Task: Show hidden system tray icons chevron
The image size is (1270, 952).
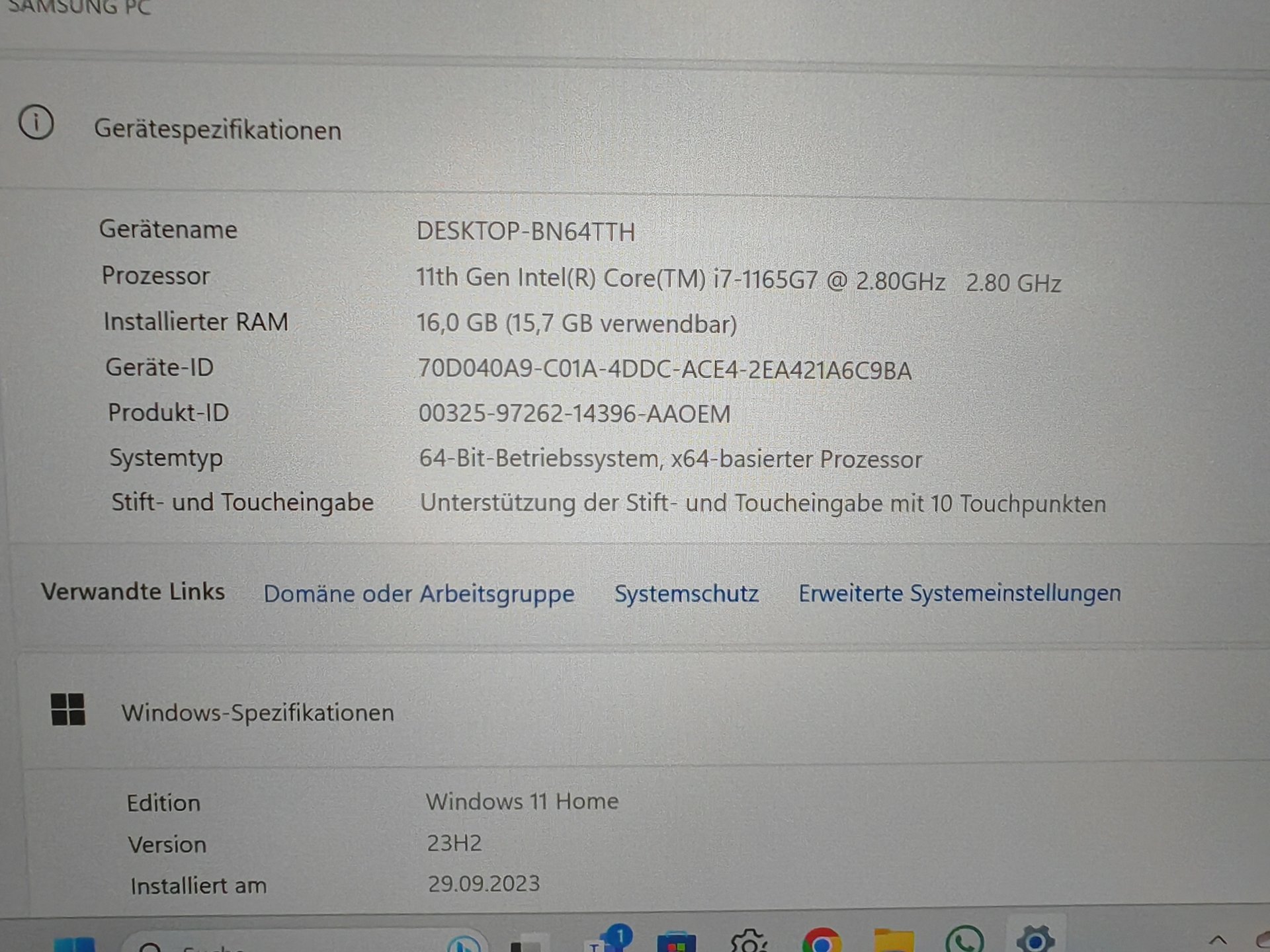Action: pyautogui.click(x=1217, y=941)
